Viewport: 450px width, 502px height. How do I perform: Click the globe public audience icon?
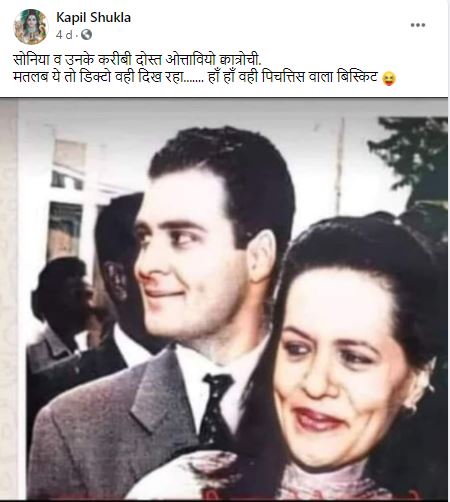tap(86, 34)
